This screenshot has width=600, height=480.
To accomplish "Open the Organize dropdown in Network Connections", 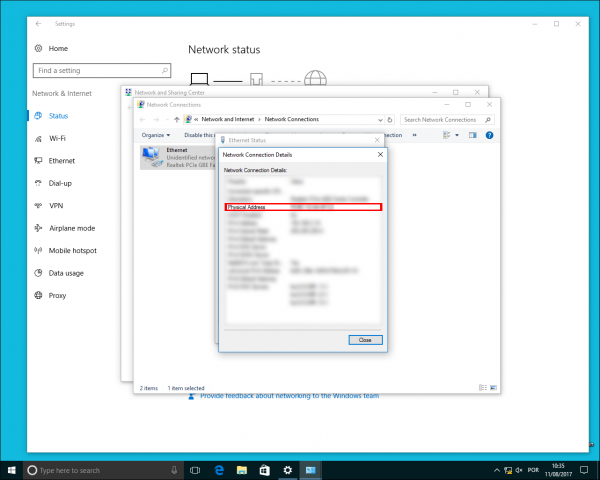I will point(156,135).
